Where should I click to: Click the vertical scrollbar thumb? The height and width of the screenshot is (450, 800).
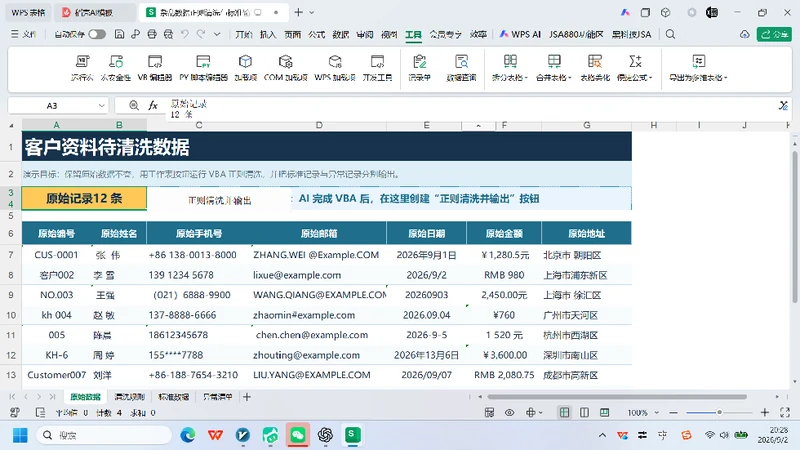click(795, 227)
